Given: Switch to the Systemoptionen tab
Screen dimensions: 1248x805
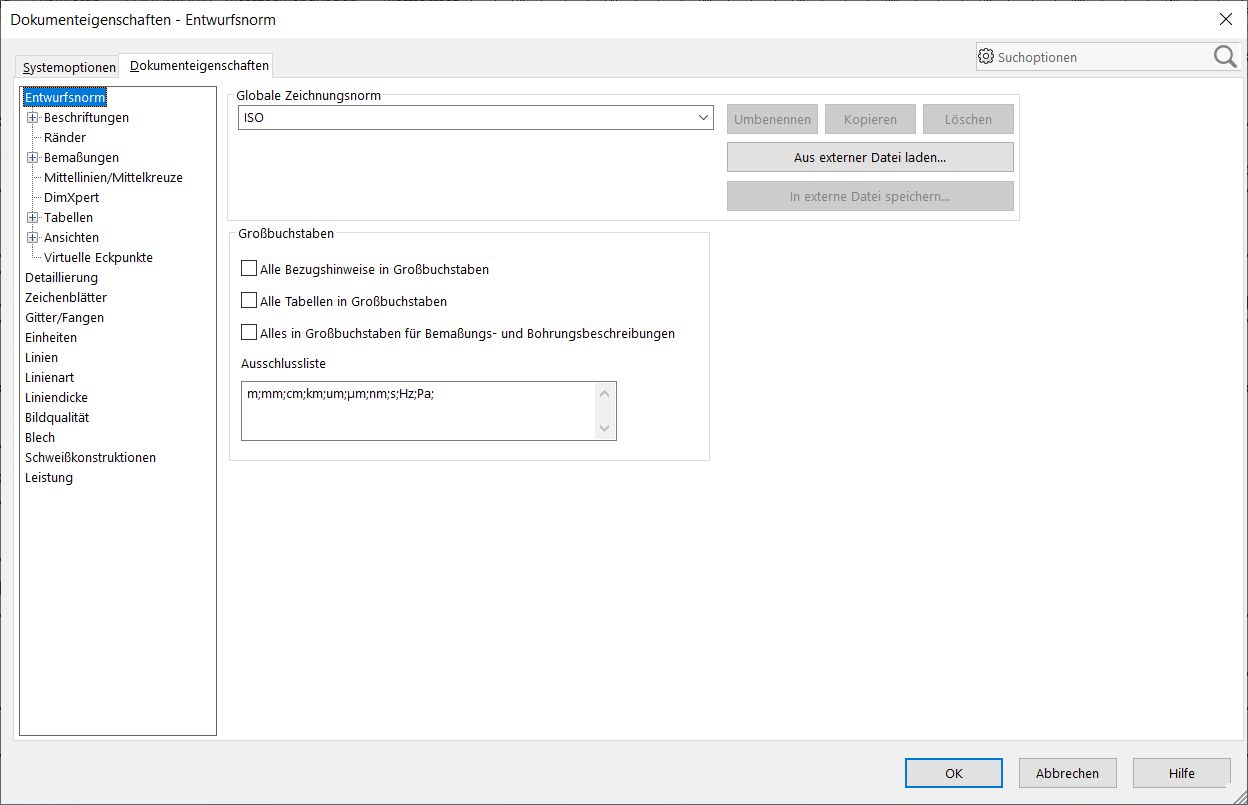Looking at the screenshot, I should 69,67.
